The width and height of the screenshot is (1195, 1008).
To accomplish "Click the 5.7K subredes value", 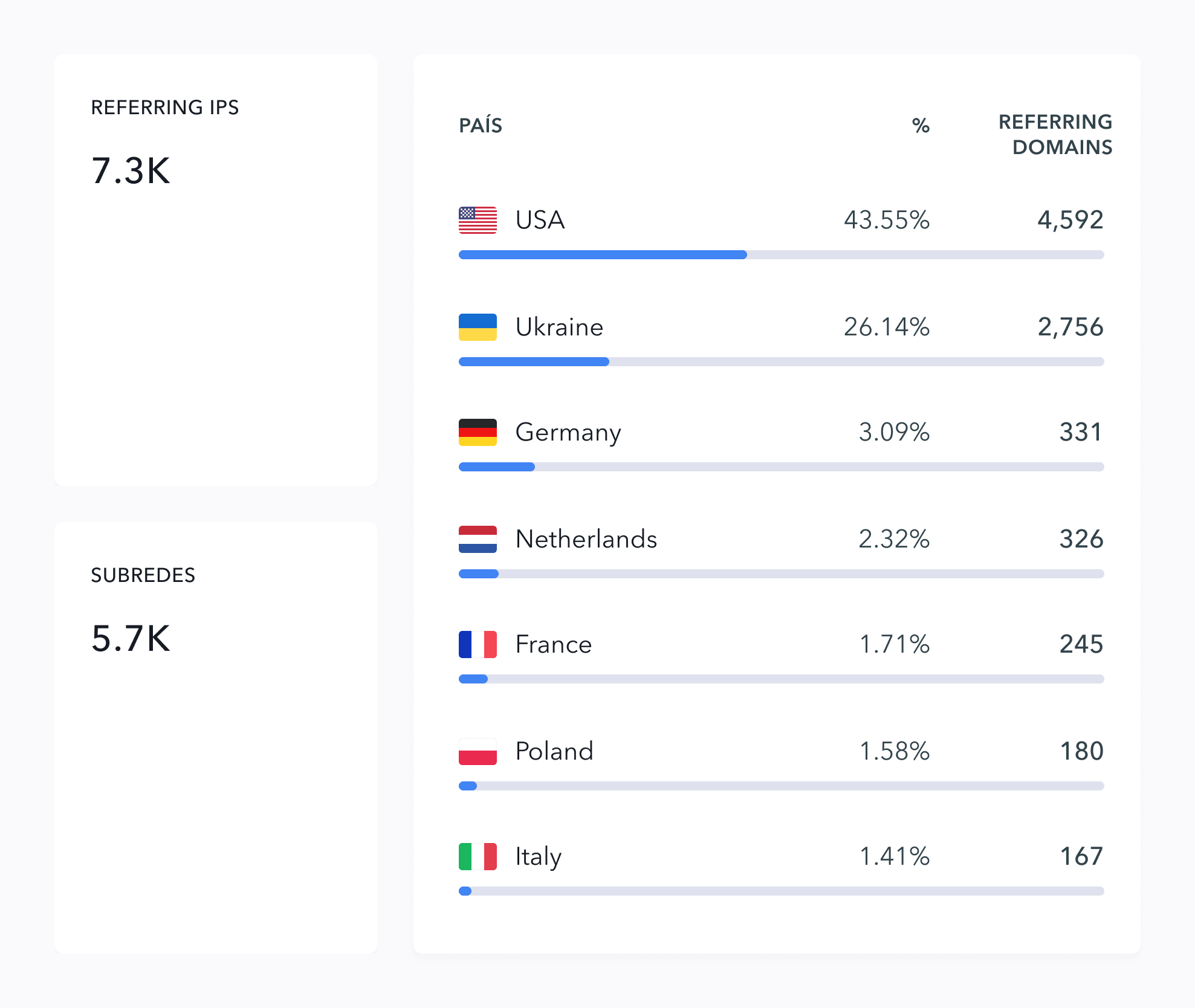I will point(131,638).
